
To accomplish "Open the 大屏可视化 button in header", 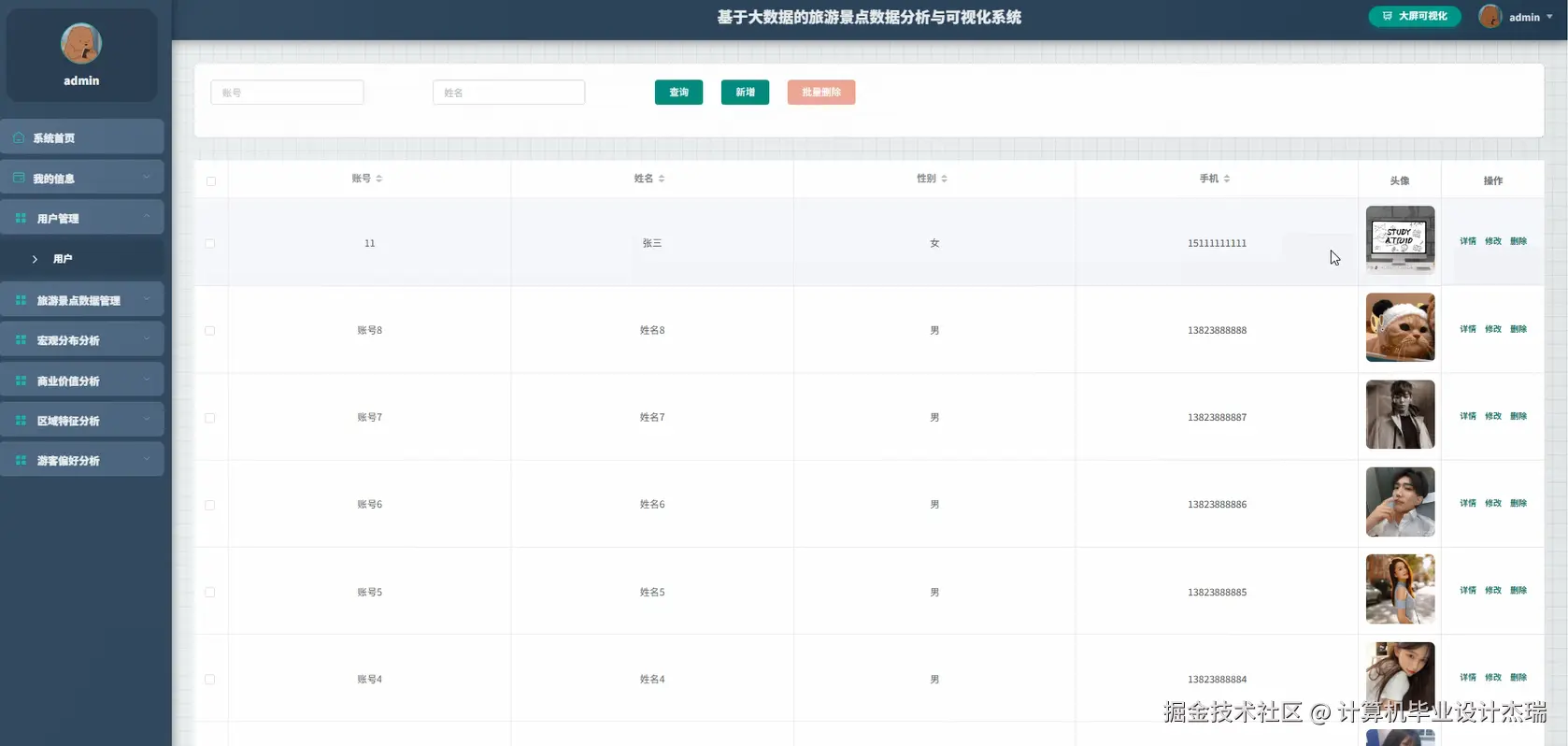I will 1415,16.
